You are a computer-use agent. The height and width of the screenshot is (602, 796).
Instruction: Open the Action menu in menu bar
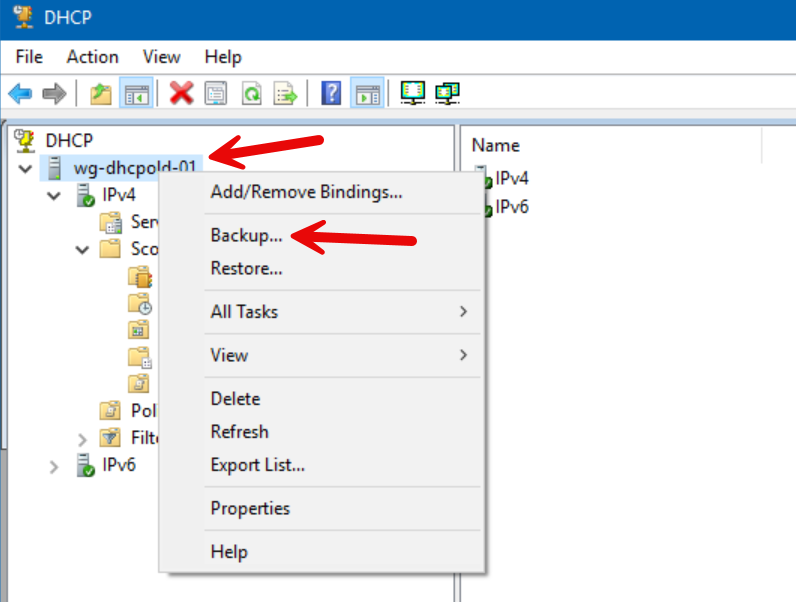92,57
